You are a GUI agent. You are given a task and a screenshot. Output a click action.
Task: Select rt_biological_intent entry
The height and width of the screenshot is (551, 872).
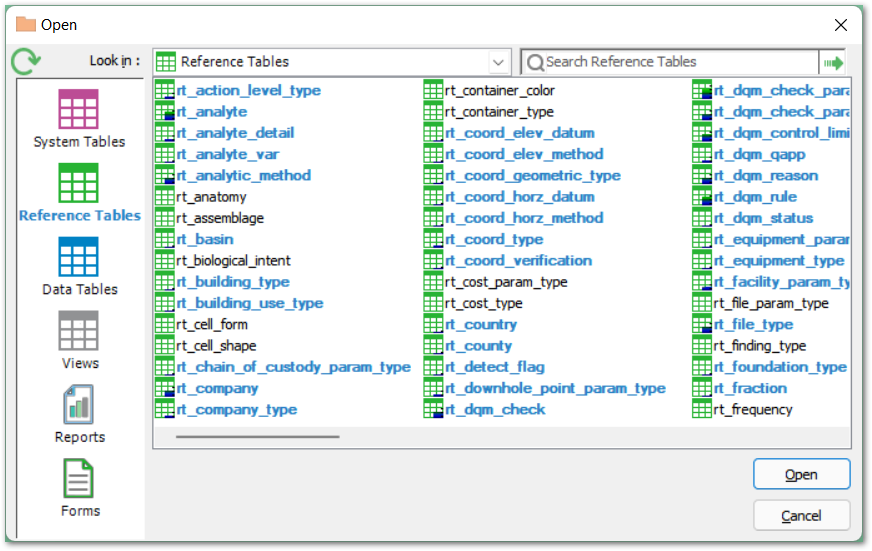(234, 260)
